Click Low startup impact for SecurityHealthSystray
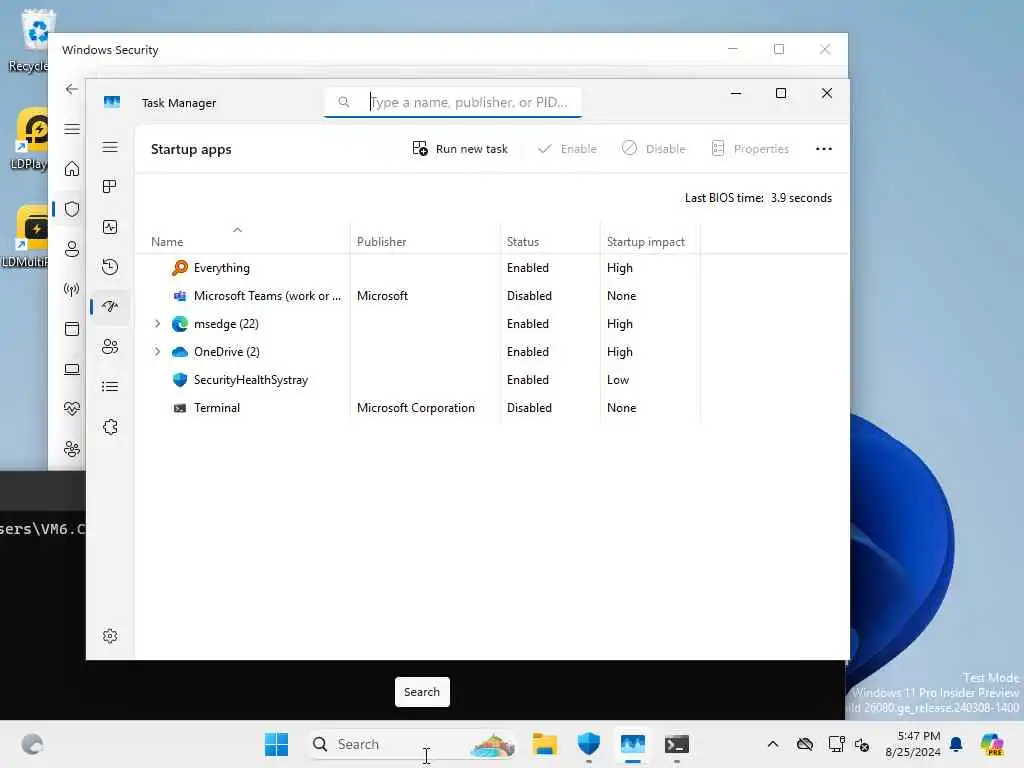Image resolution: width=1024 pixels, height=768 pixels. click(618, 380)
